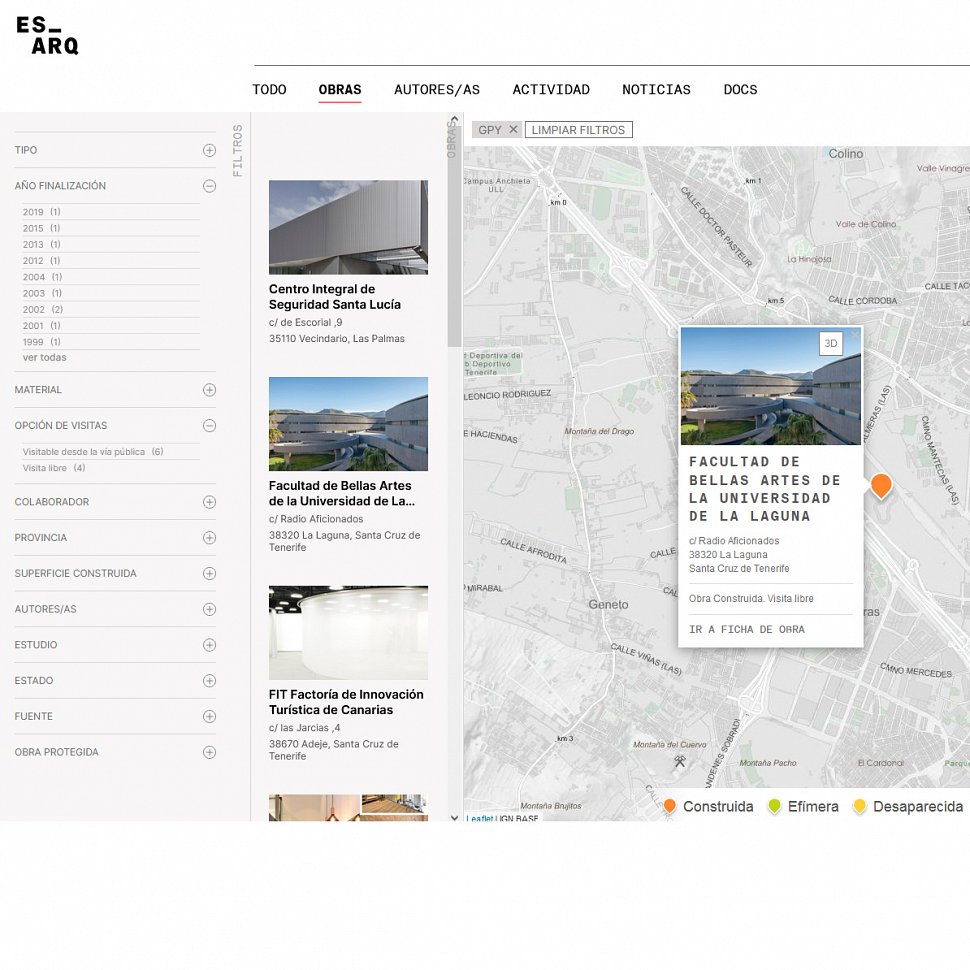Viewport: 970px width, 970px height.
Task: Expand the TIPO filter section
Action: point(209,150)
